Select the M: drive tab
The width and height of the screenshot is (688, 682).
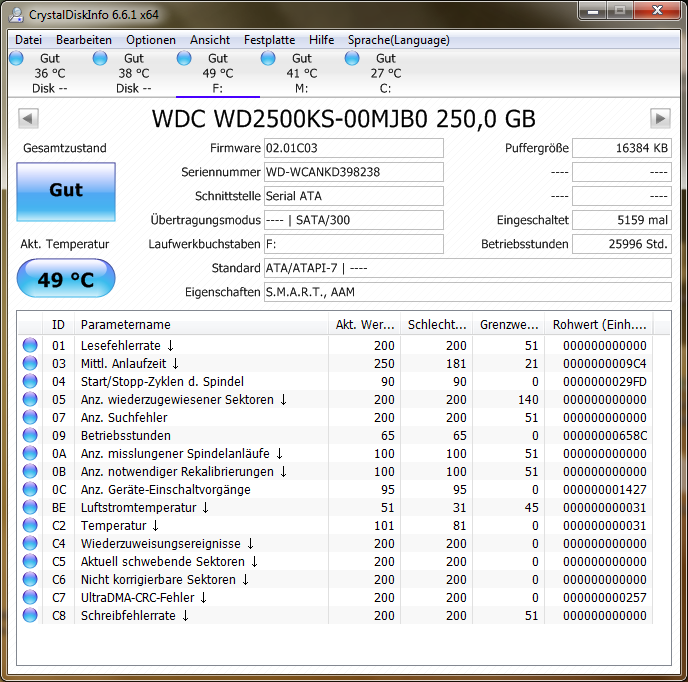[302, 73]
